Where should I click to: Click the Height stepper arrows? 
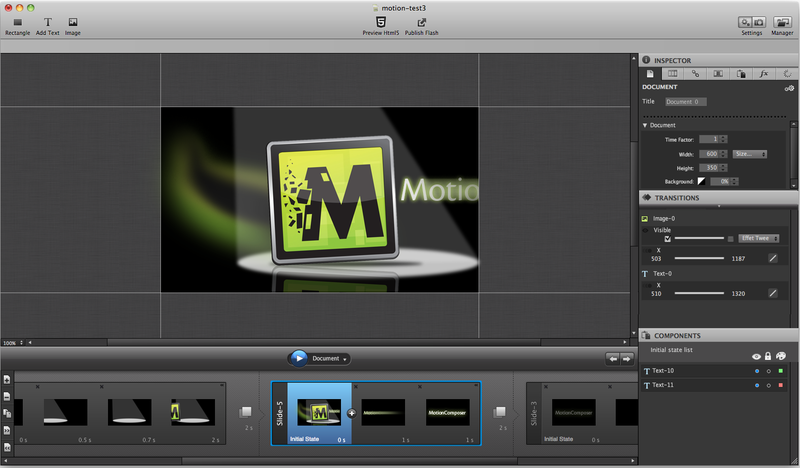723,168
